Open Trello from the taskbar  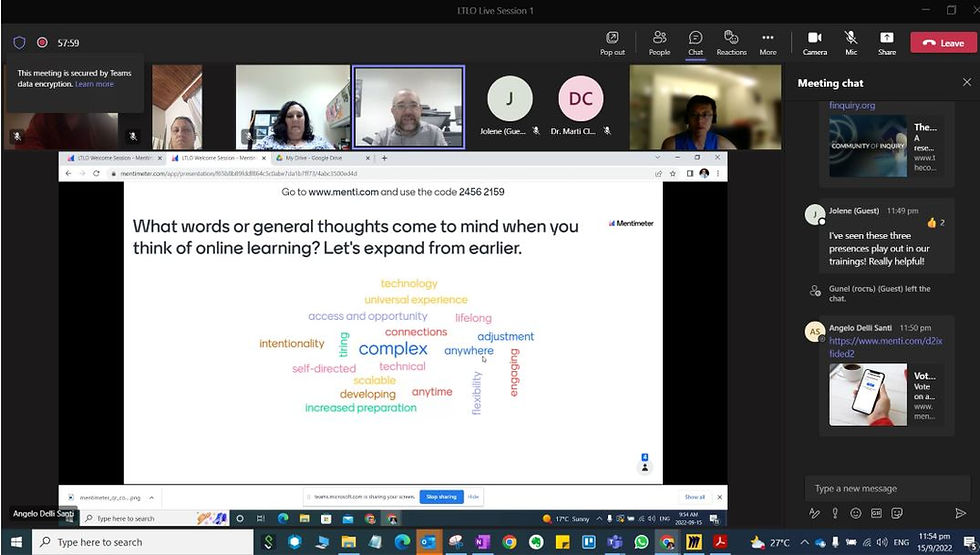pos(589,542)
